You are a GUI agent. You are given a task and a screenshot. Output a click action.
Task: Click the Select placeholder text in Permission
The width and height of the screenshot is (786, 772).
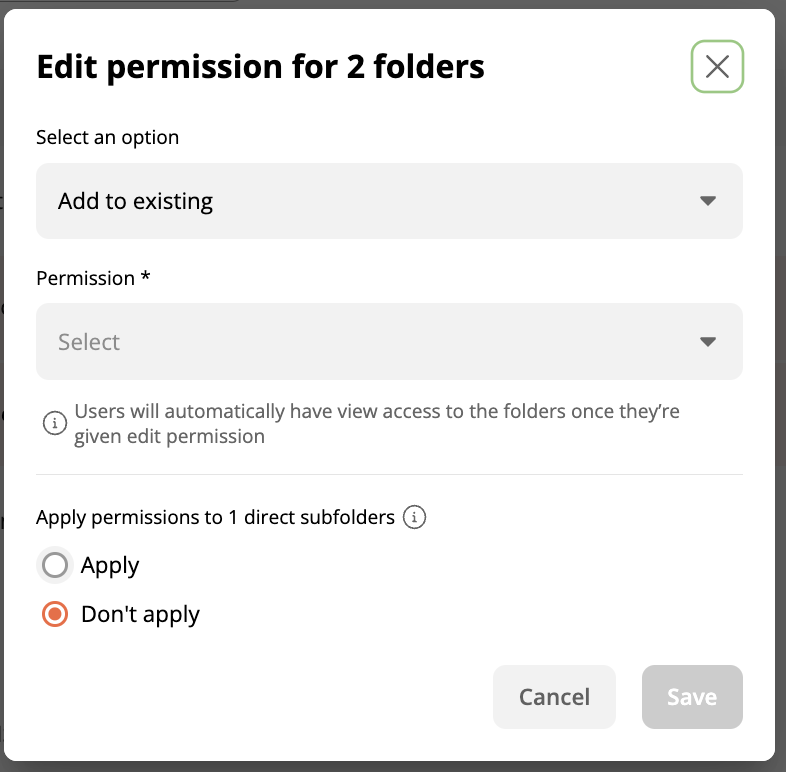coord(89,342)
